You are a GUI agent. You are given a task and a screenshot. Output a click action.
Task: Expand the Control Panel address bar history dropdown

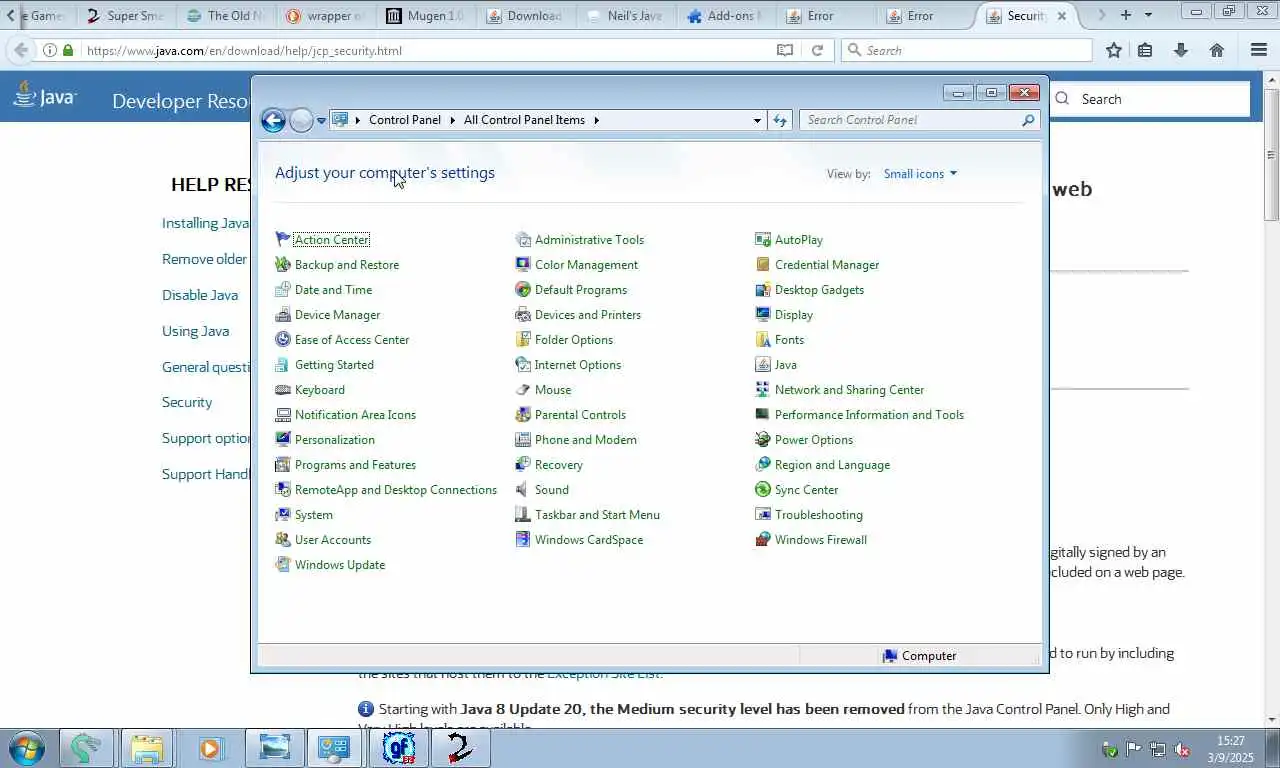tap(757, 120)
